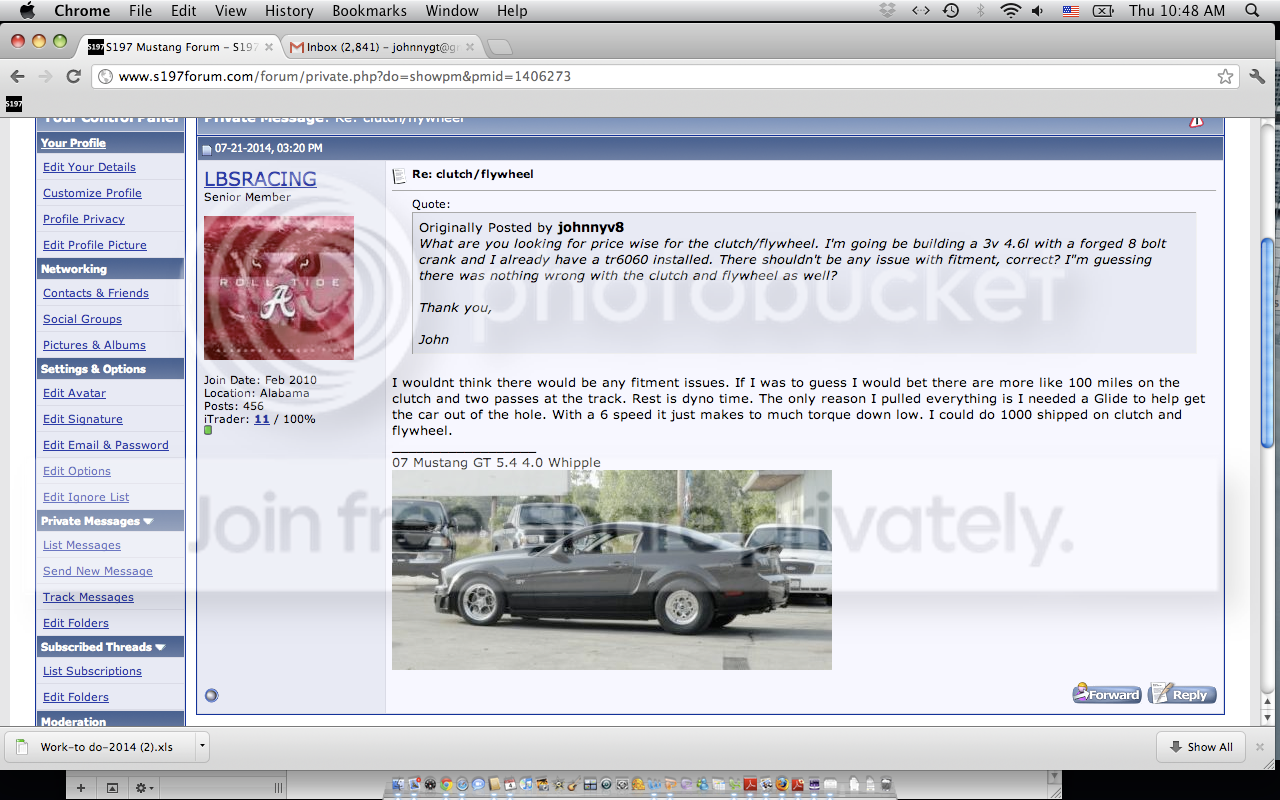This screenshot has width=1280, height=800.
Task: Open Chrome wrench settings icon
Action: (1257, 76)
